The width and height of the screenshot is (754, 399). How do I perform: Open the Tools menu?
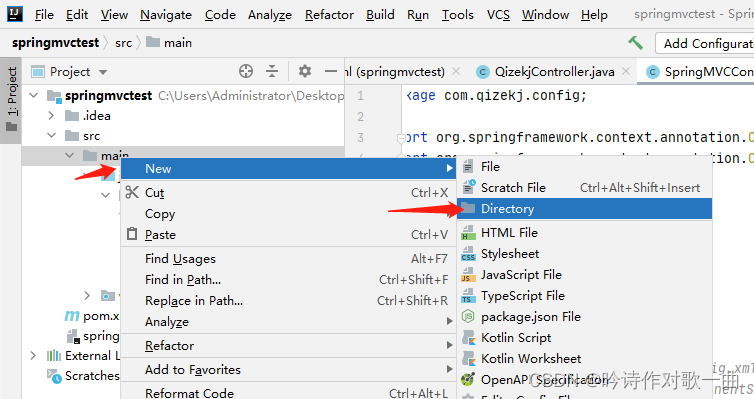(458, 15)
